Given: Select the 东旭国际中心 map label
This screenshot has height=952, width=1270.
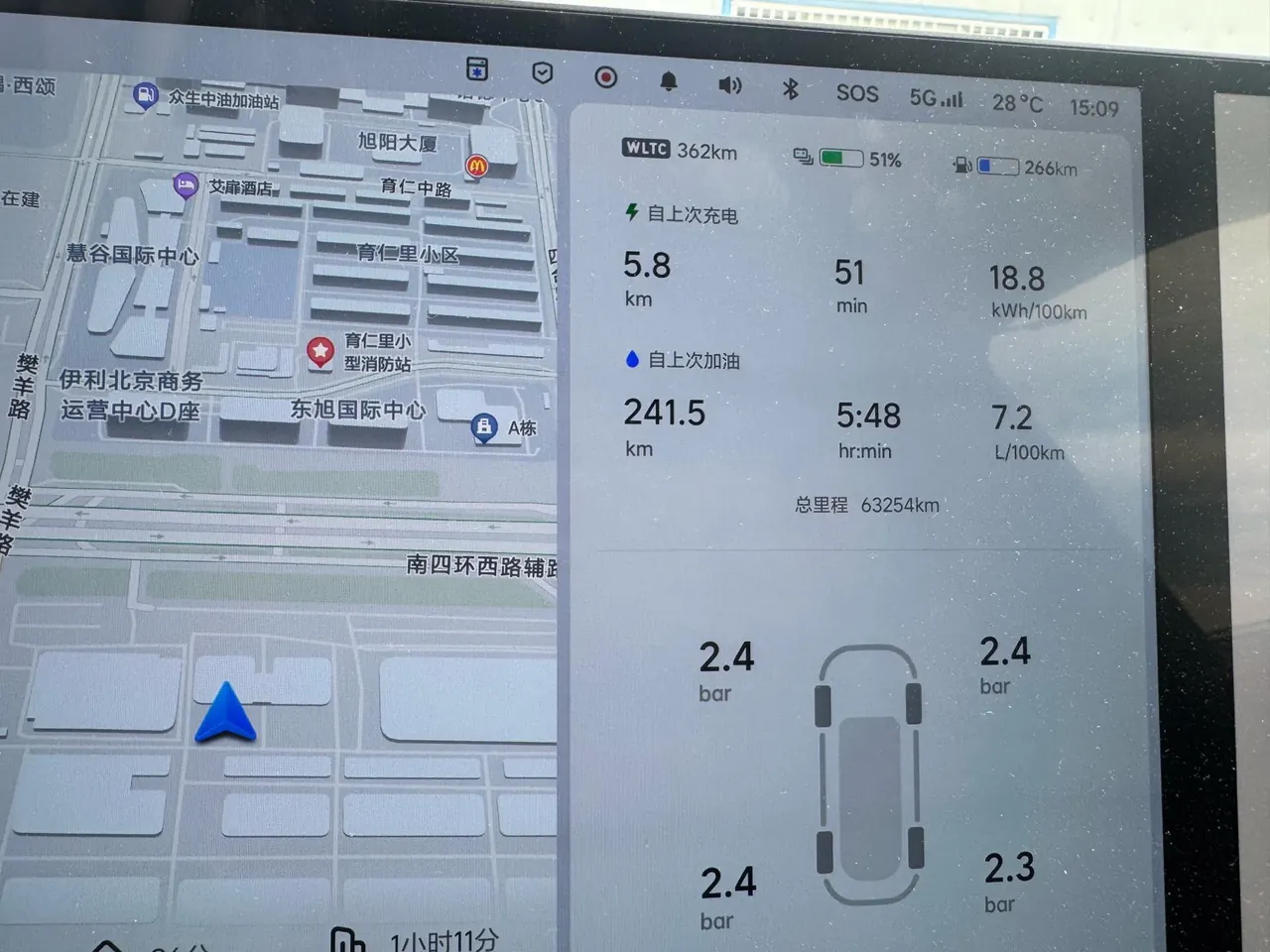Looking at the screenshot, I should pyautogui.click(x=358, y=409).
